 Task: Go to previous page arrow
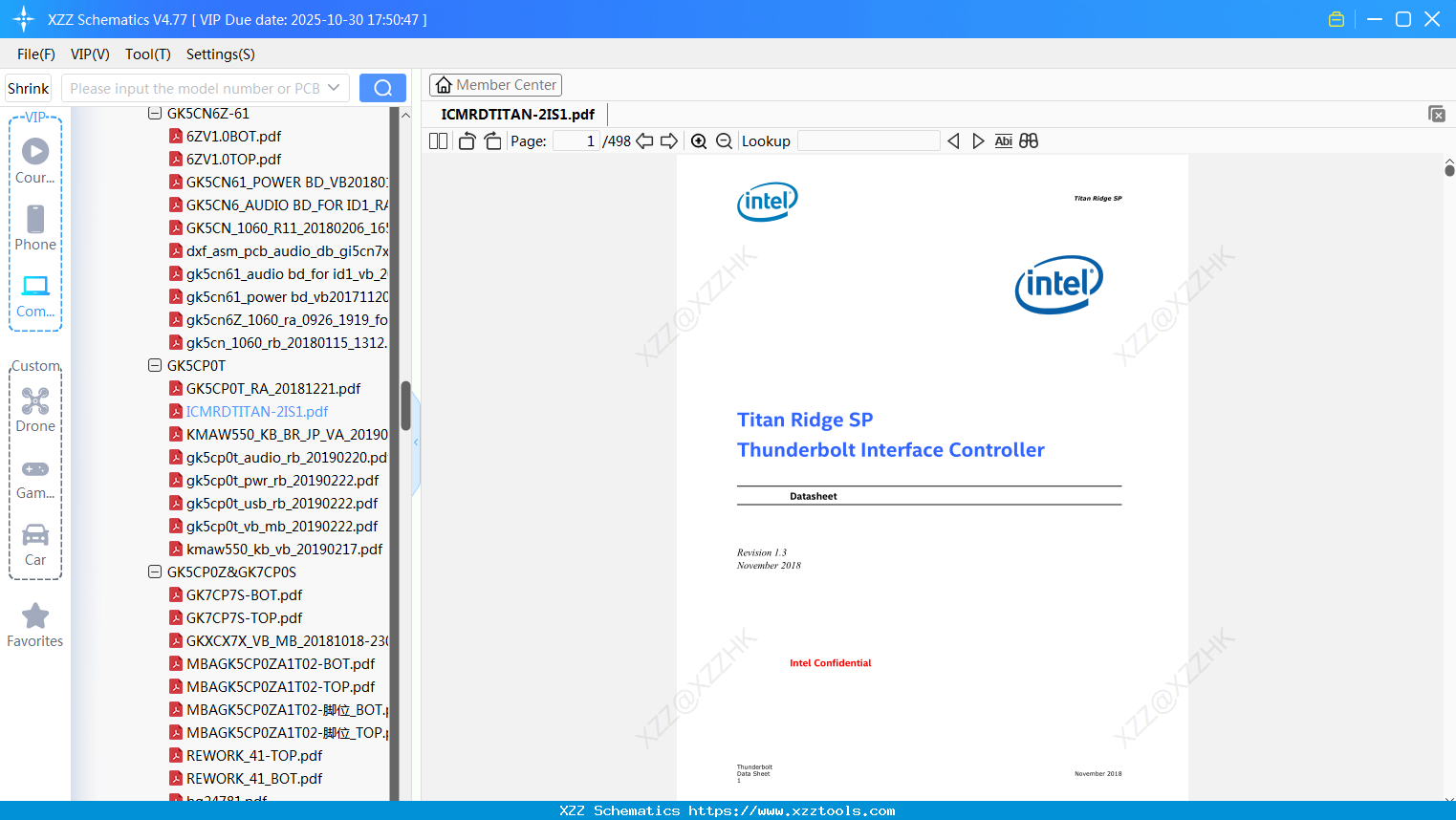click(x=644, y=141)
